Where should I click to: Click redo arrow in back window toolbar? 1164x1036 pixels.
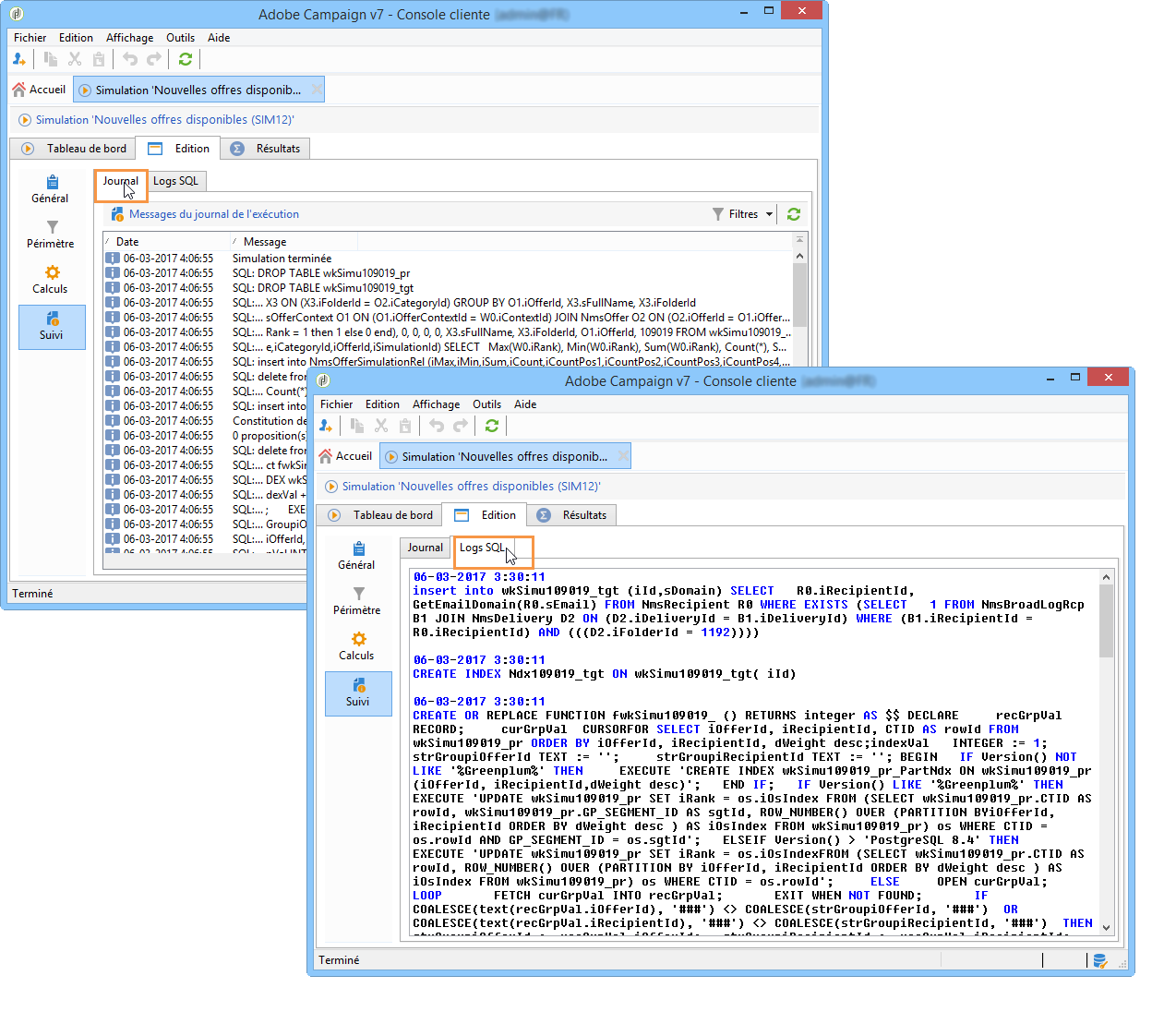click(x=154, y=59)
